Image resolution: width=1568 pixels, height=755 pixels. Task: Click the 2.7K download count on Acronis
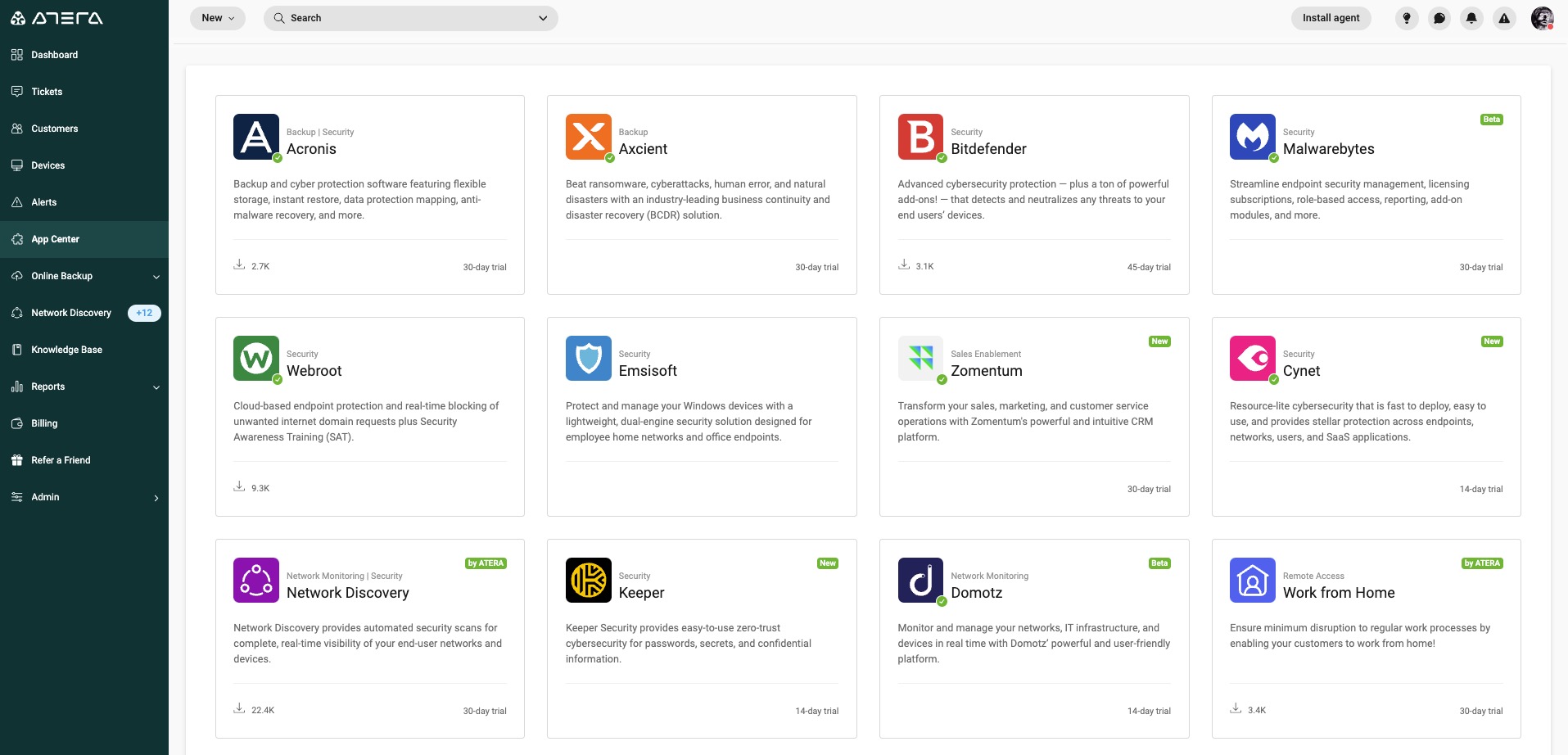[260, 266]
